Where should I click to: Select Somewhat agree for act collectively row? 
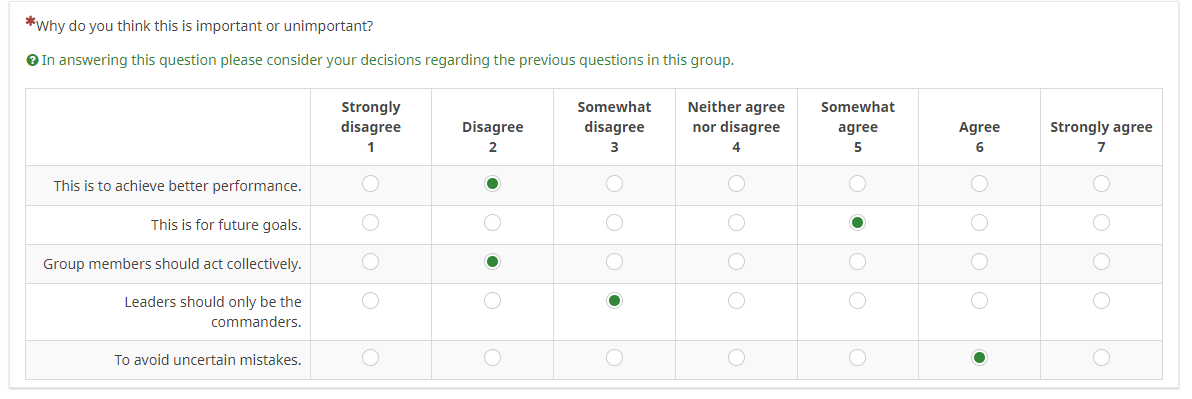coord(858,262)
